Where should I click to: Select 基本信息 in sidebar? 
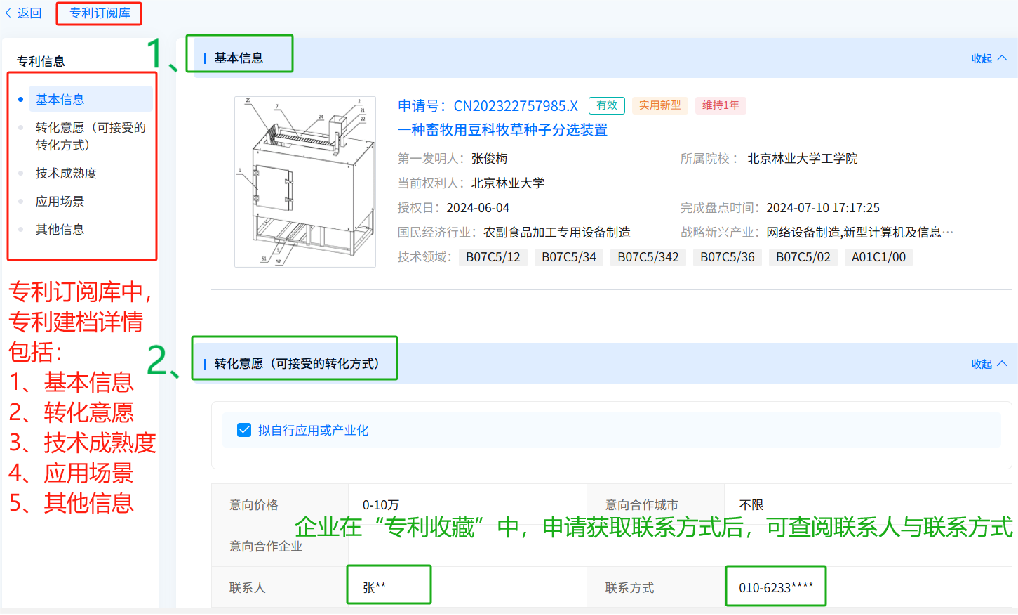[x=60, y=99]
